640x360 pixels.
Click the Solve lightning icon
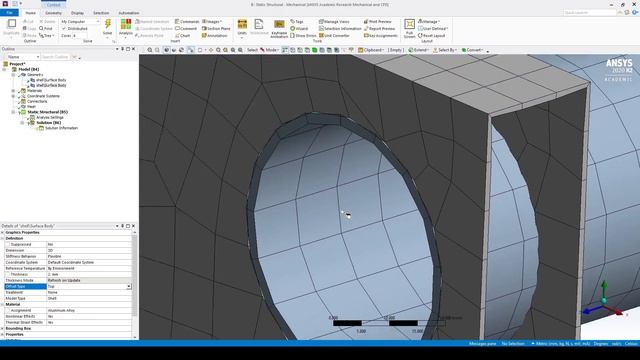click(108, 24)
